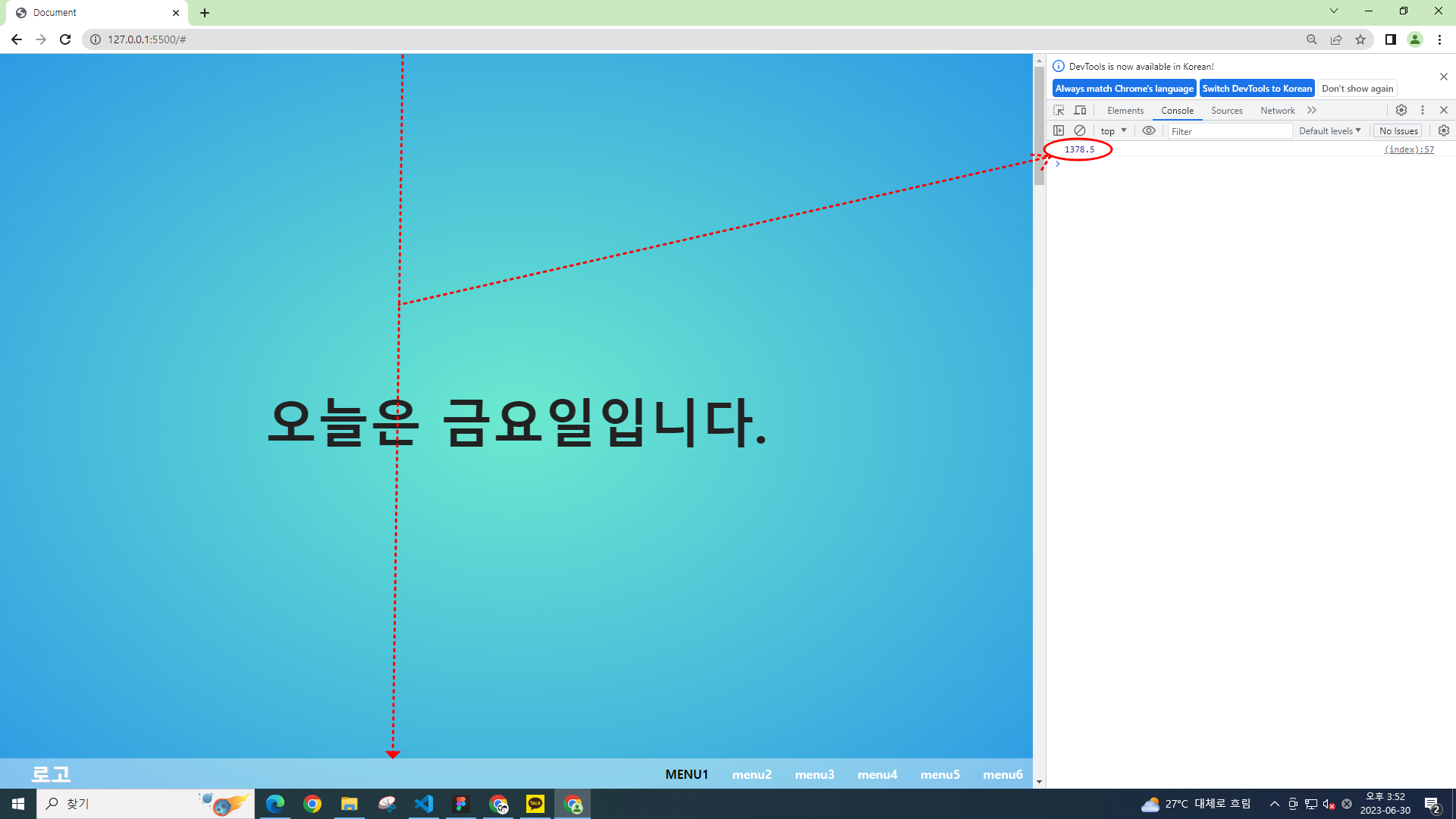Reload the page
1456x819 pixels.
65,39
